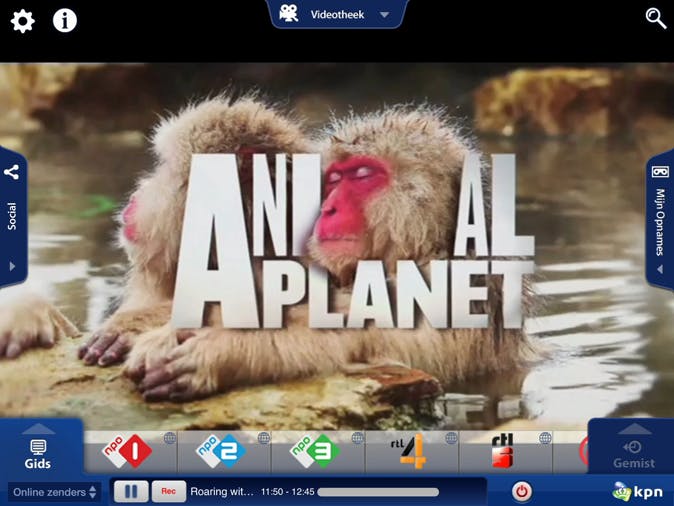The height and width of the screenshot is (506, 674).
Task: Open the Social side panel
Action: point(13,218)
